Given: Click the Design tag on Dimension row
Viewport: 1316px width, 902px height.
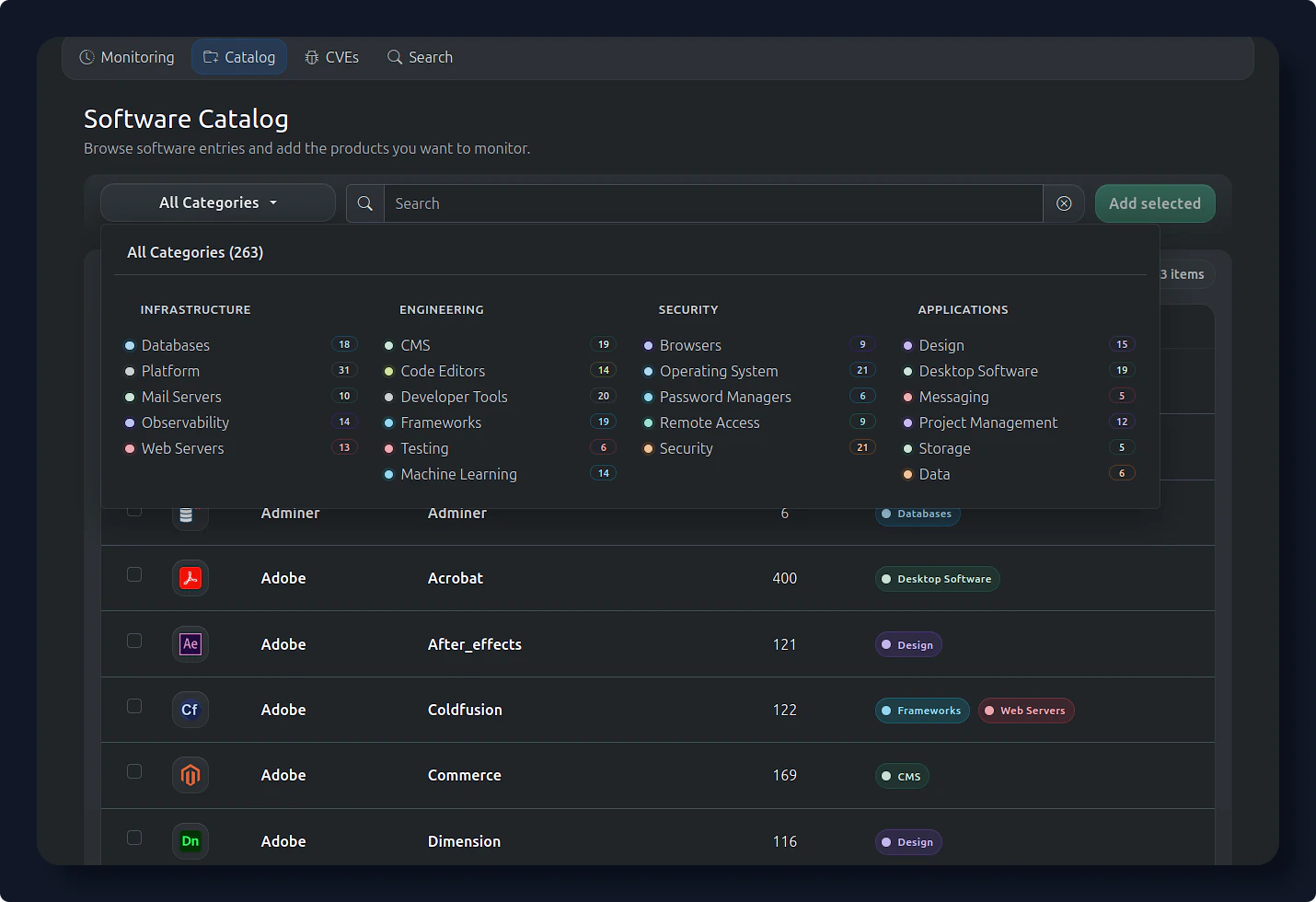Looking at the screenshot, I should [908, 842].
